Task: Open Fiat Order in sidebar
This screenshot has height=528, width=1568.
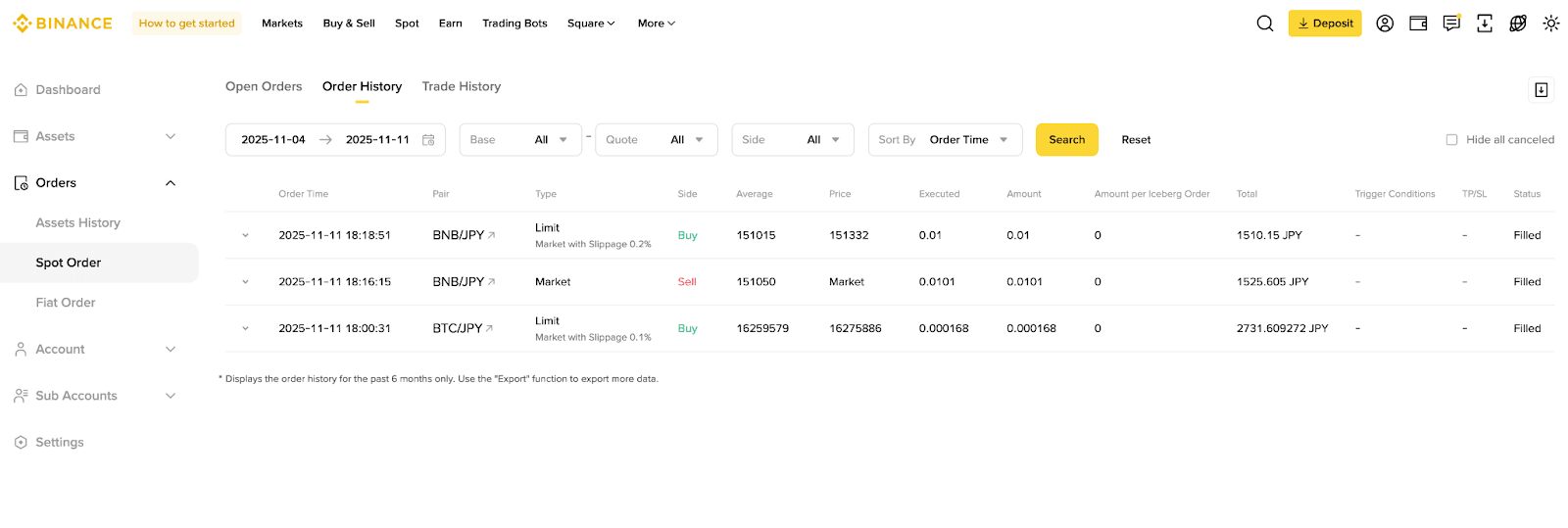Action: point(66,303)
